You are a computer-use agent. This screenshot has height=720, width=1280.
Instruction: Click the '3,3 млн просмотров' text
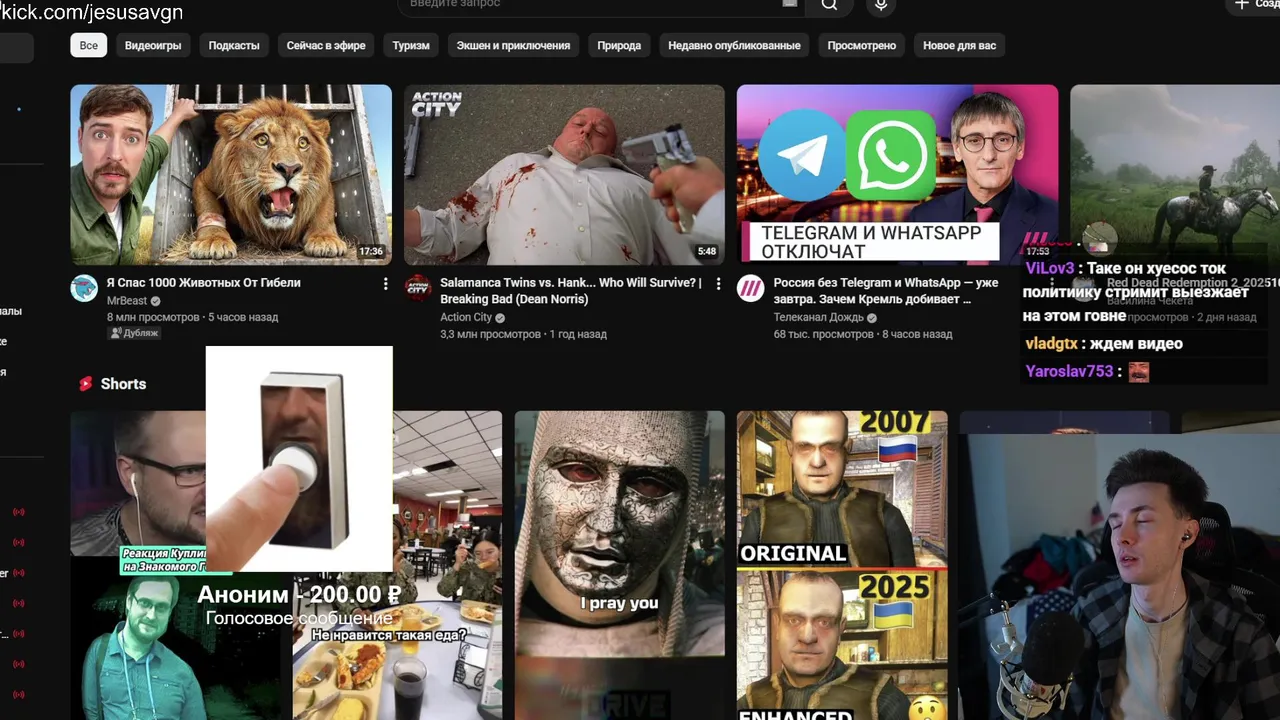click(490, 334)
